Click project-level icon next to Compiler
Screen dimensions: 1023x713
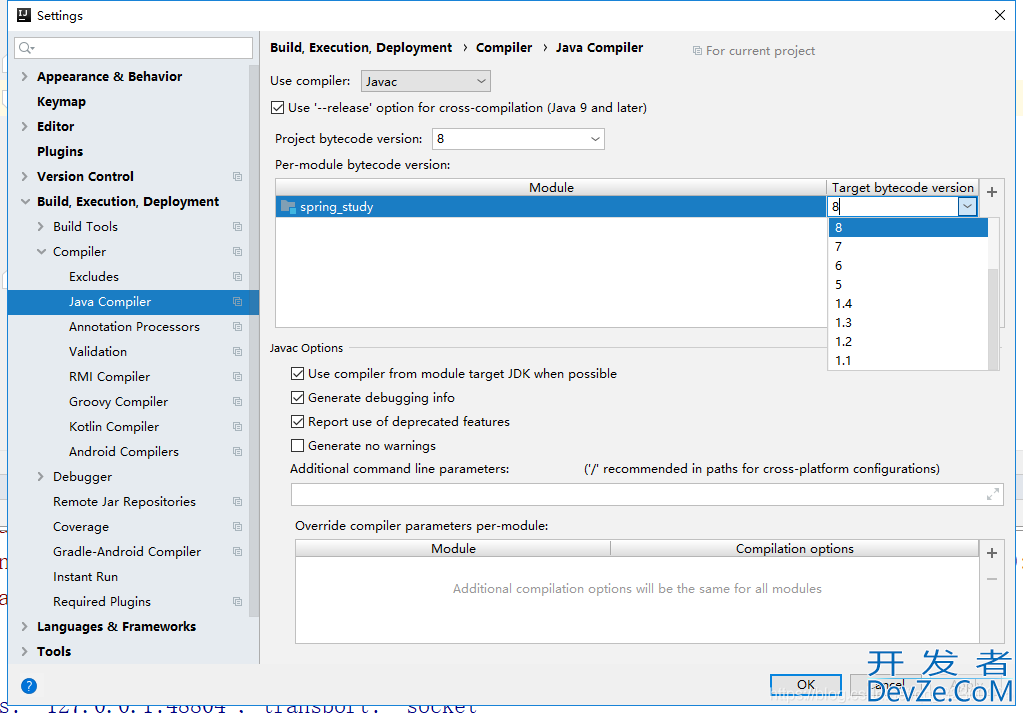[237, 252]
